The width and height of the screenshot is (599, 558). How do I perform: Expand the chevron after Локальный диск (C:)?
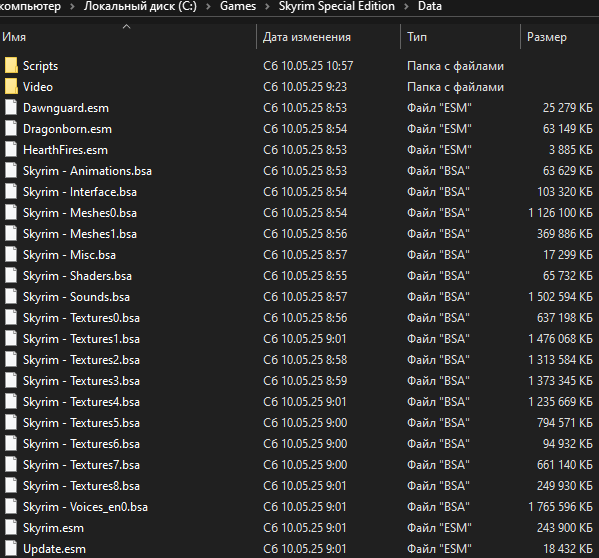coord(209,6)
